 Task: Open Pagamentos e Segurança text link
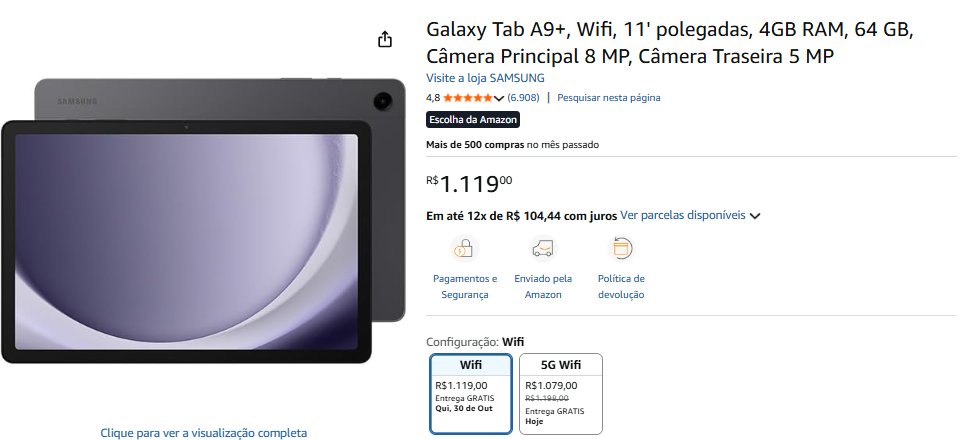(465, 287)
